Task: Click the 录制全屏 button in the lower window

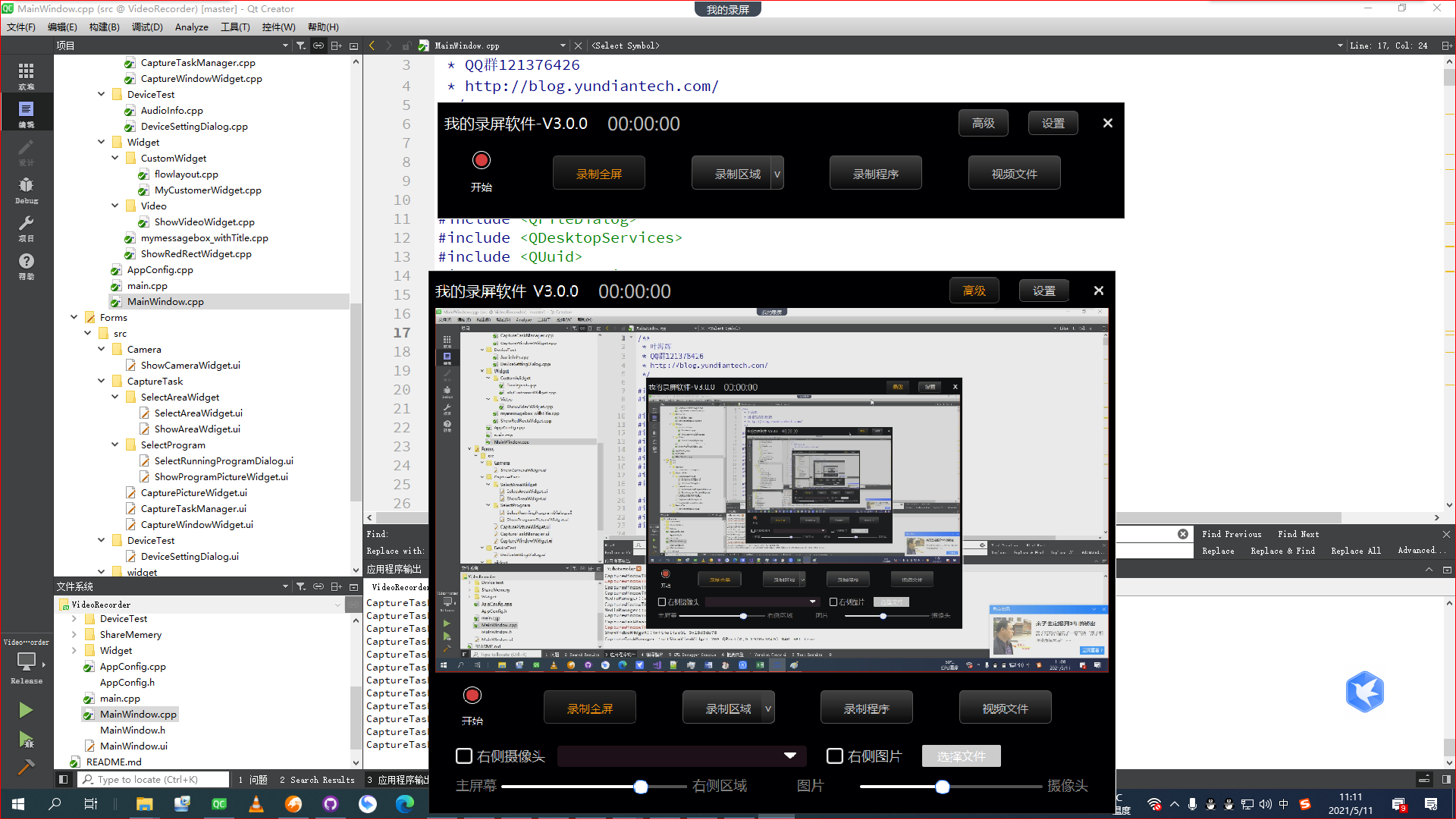Action: click(x=589, y=708)
